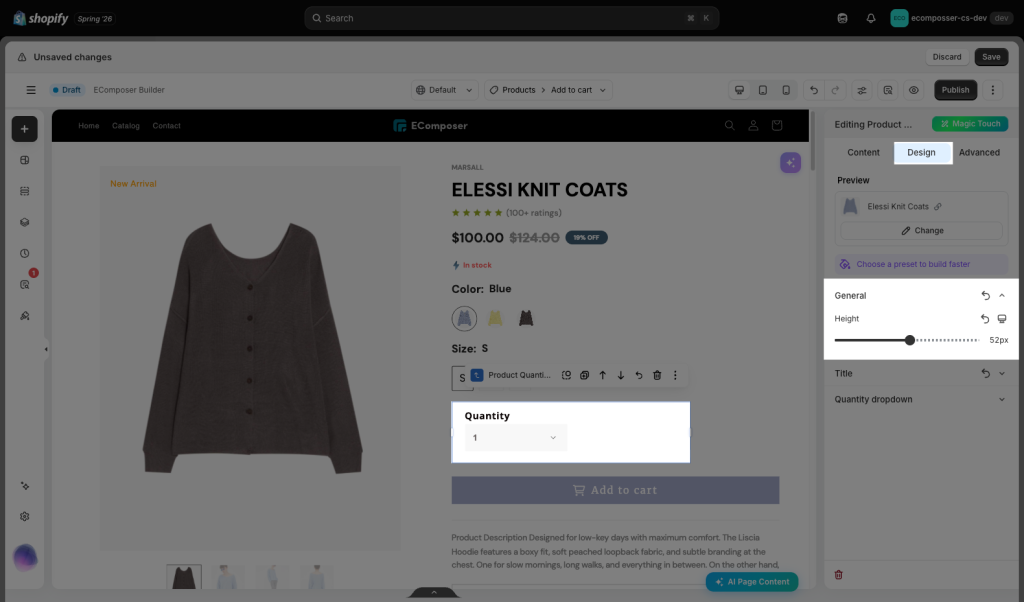Switch to the Advanced tab

coord(979,152)
